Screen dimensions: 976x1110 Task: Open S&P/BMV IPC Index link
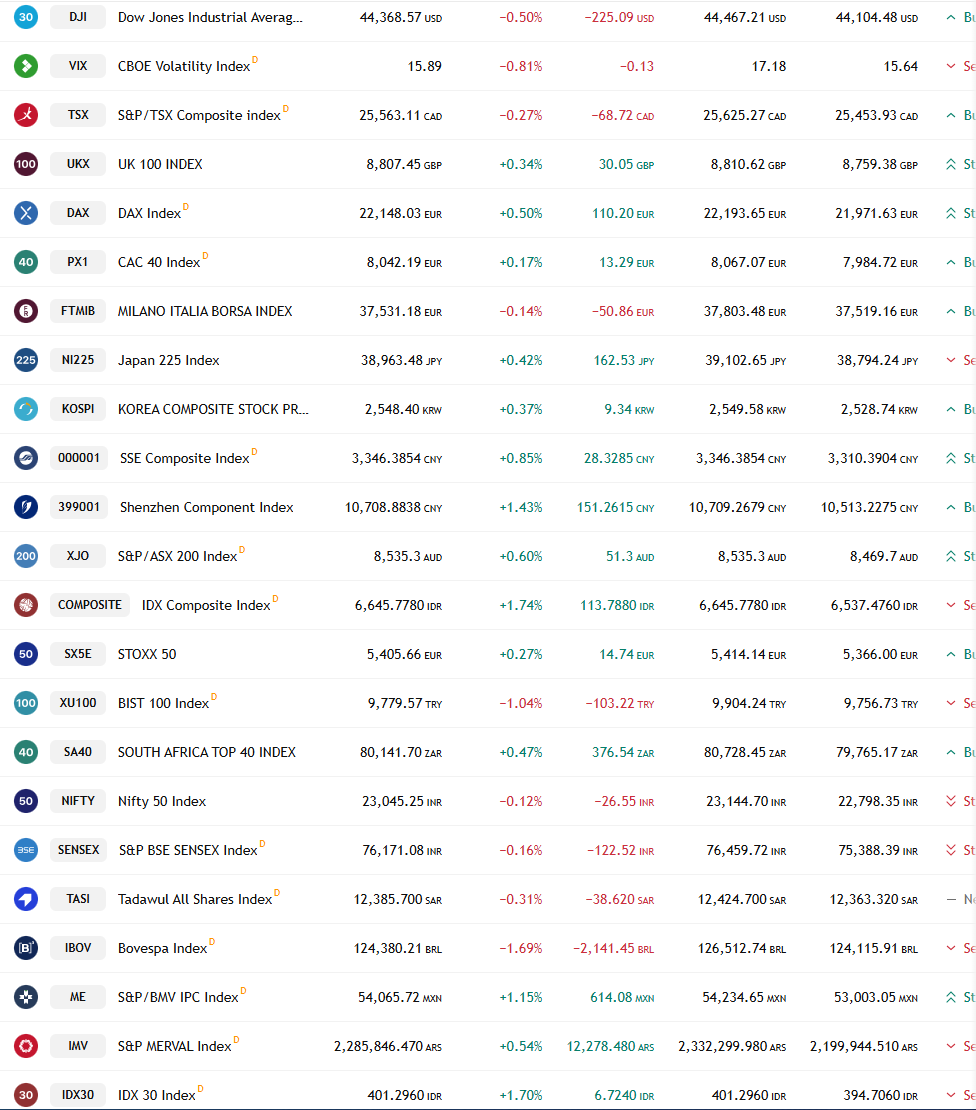point(178,997)
